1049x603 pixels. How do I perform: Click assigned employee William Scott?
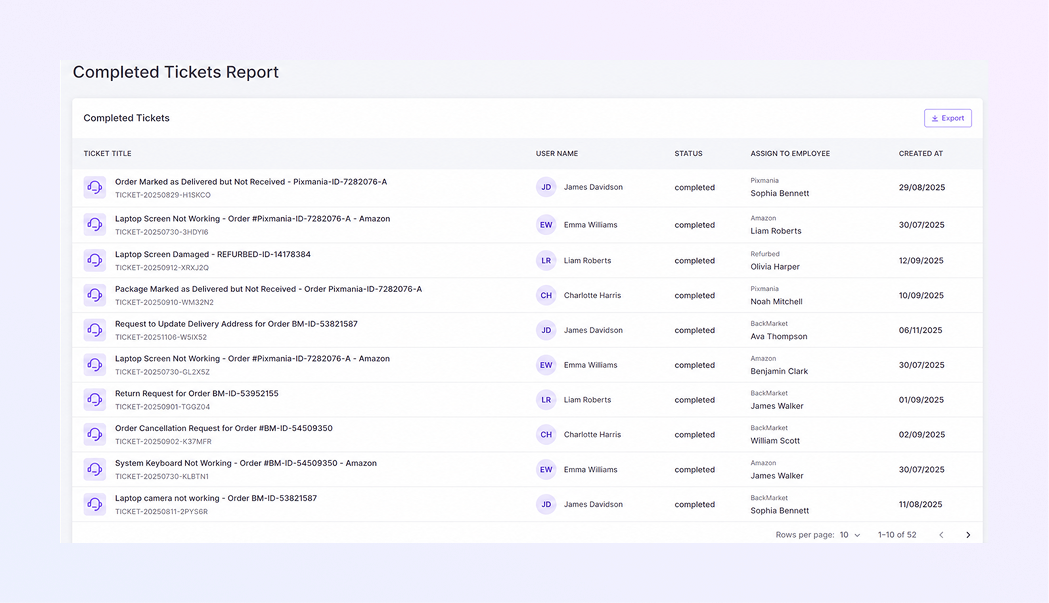pos(775,440)
